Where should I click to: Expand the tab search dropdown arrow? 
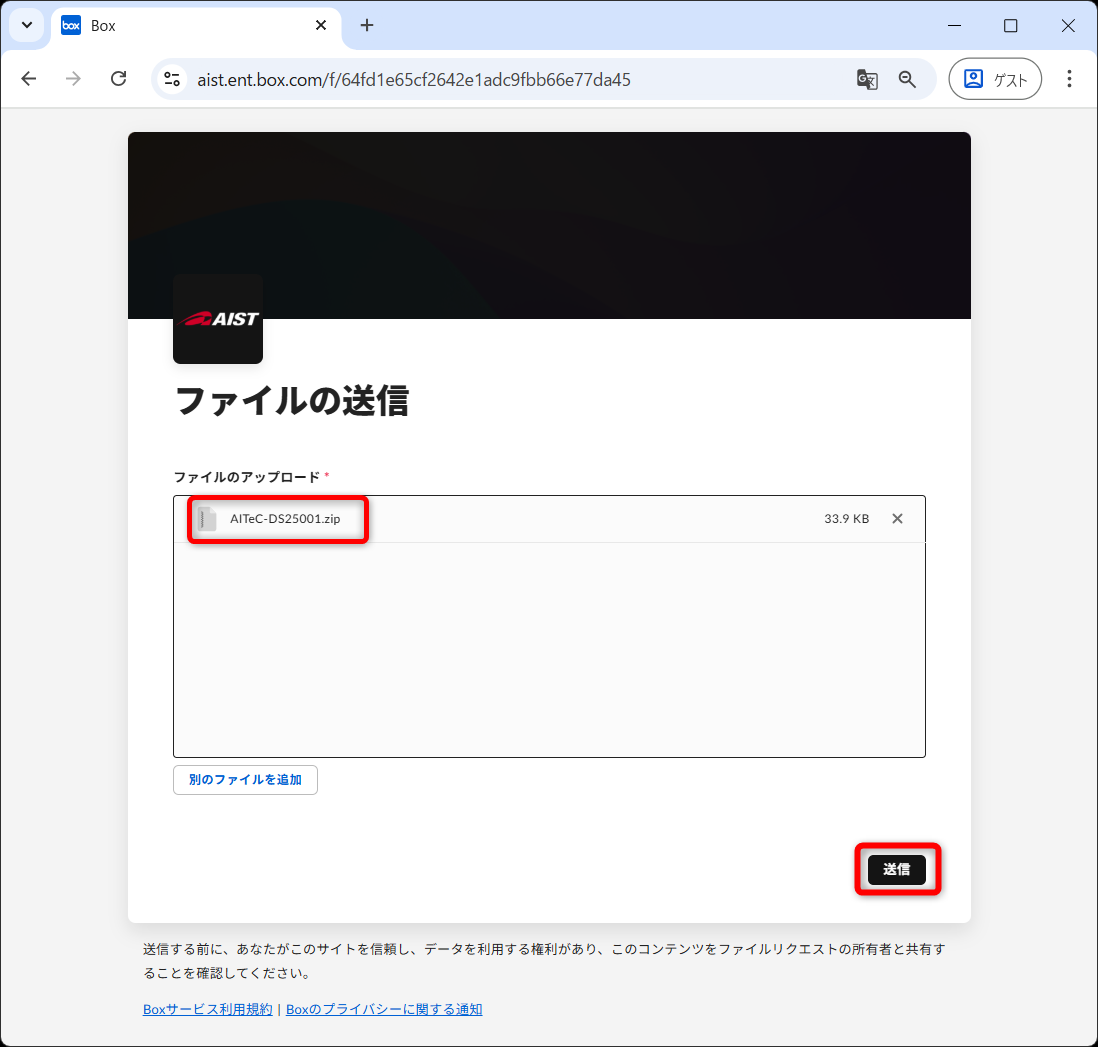click(27, 26)
